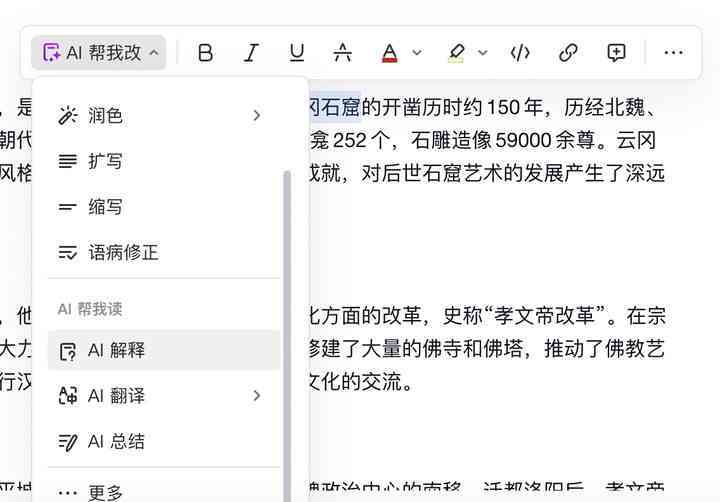Click text "开凿历时约 150 年"
This screenshot has width=720, height=502.
(462, 107)
